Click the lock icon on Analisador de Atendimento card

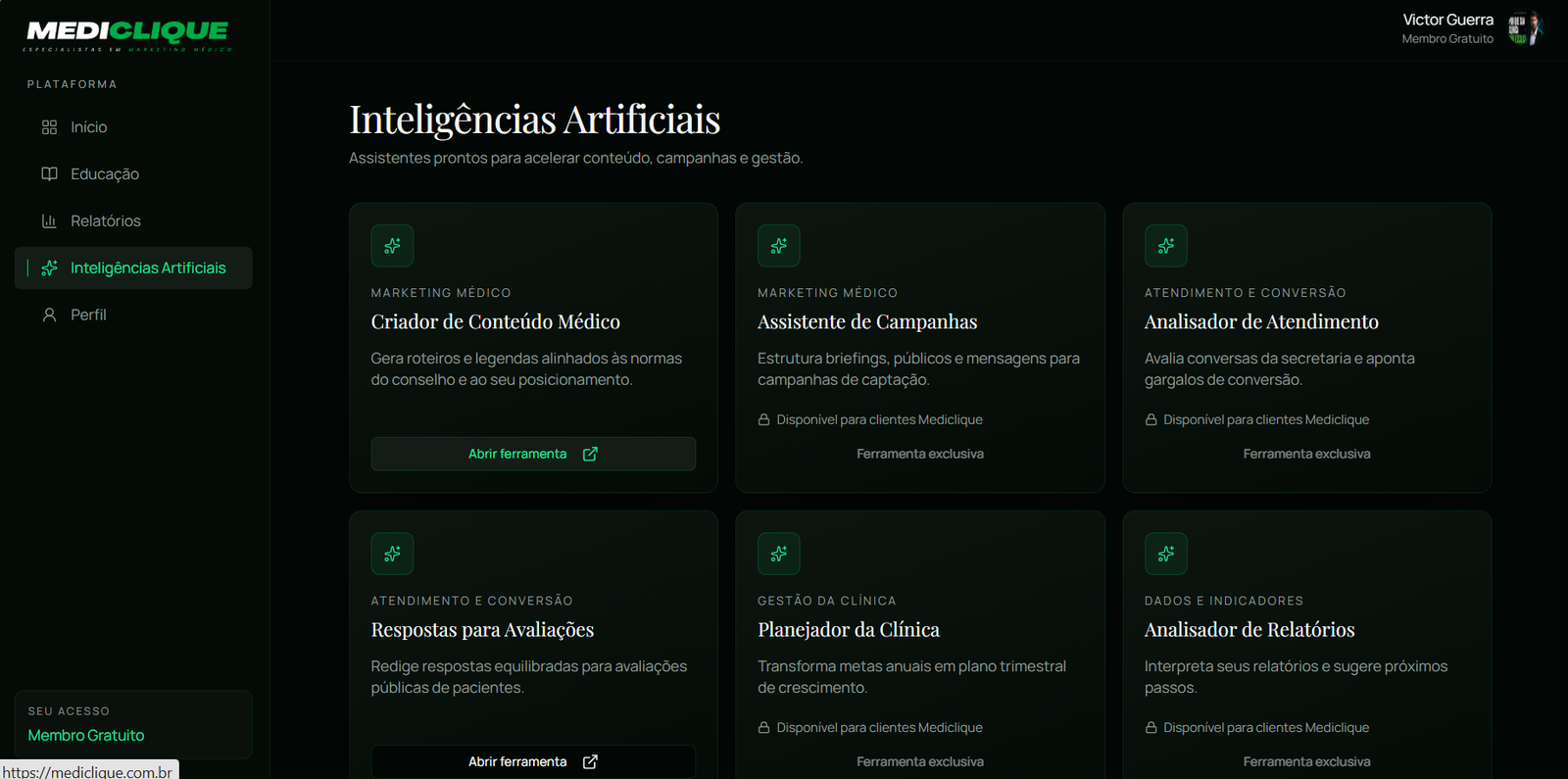click(1151, 419)
